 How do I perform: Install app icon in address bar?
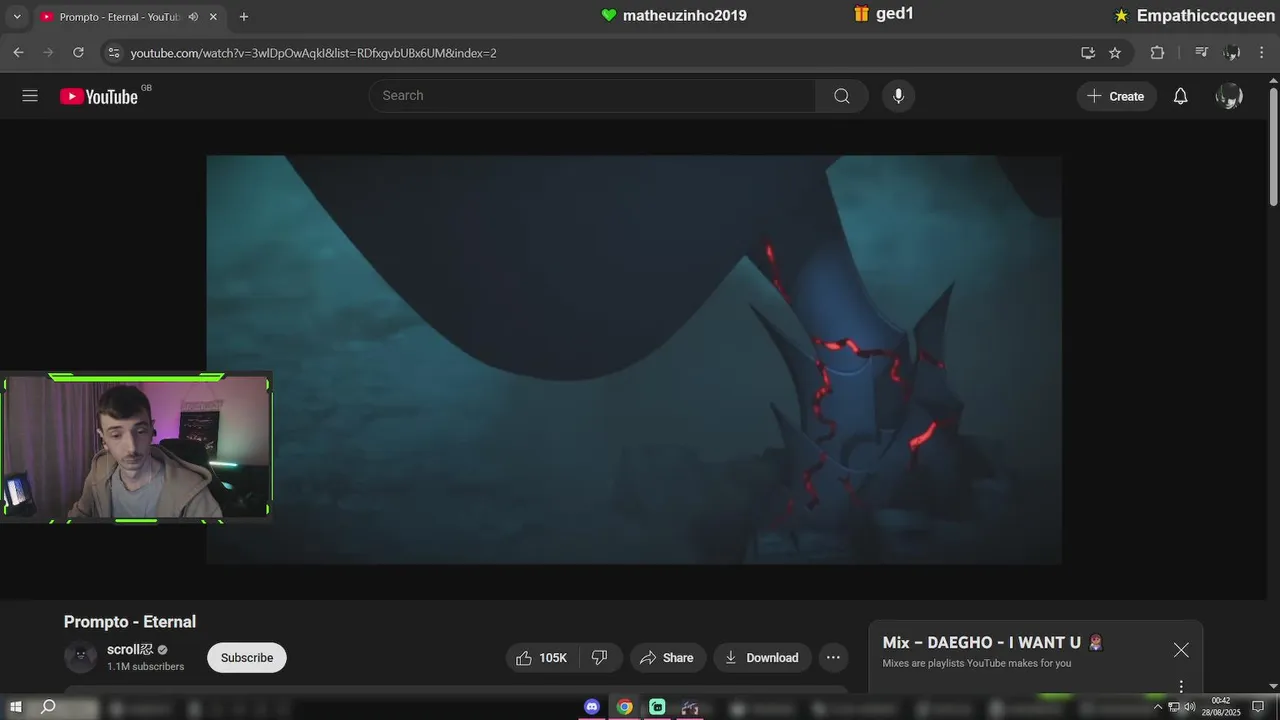click(1088, 53)
